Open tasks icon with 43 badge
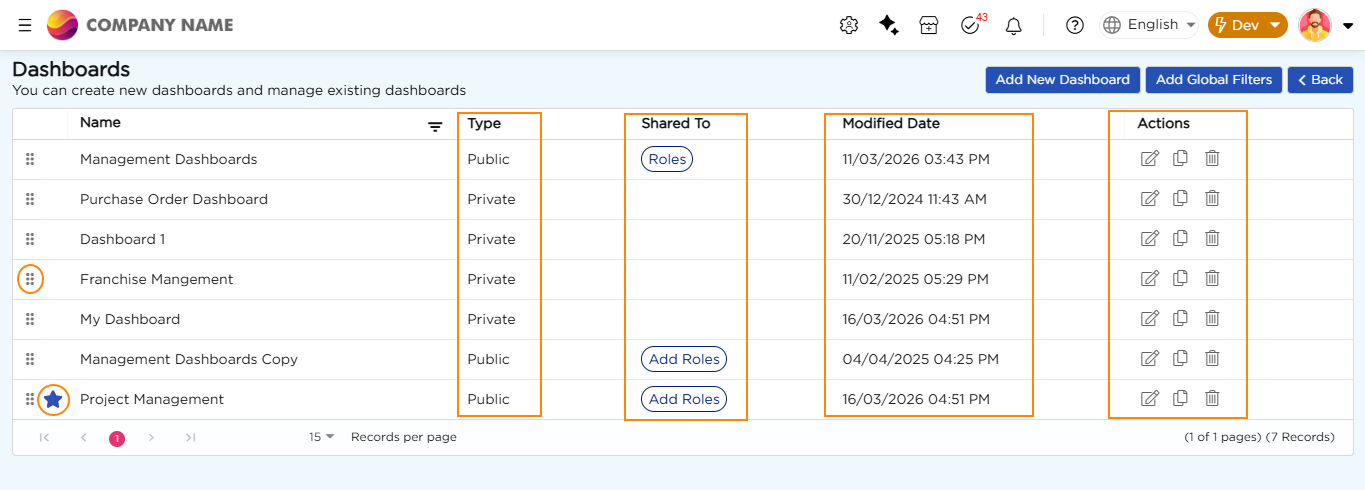Image resolution: width=1365 pixels, height=490 pixels. tap(970, 26)
